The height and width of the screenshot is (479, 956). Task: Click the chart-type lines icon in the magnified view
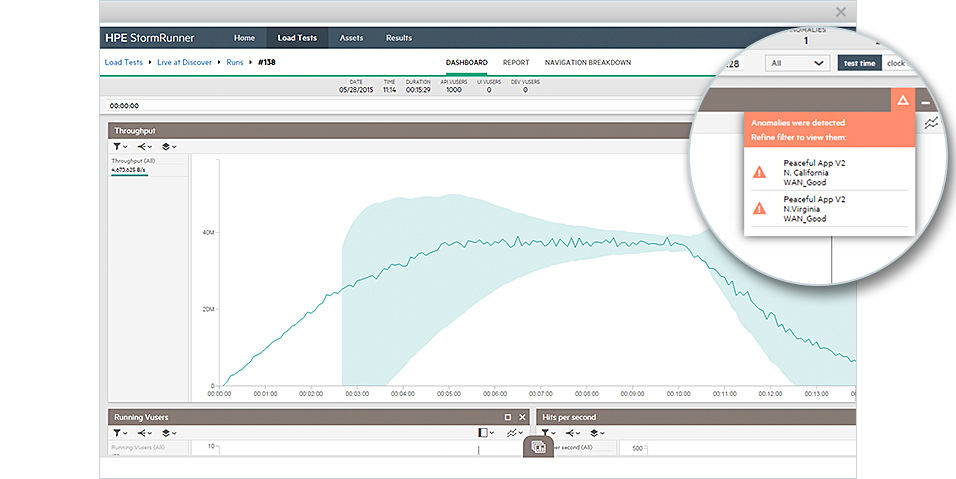[931, 124]
